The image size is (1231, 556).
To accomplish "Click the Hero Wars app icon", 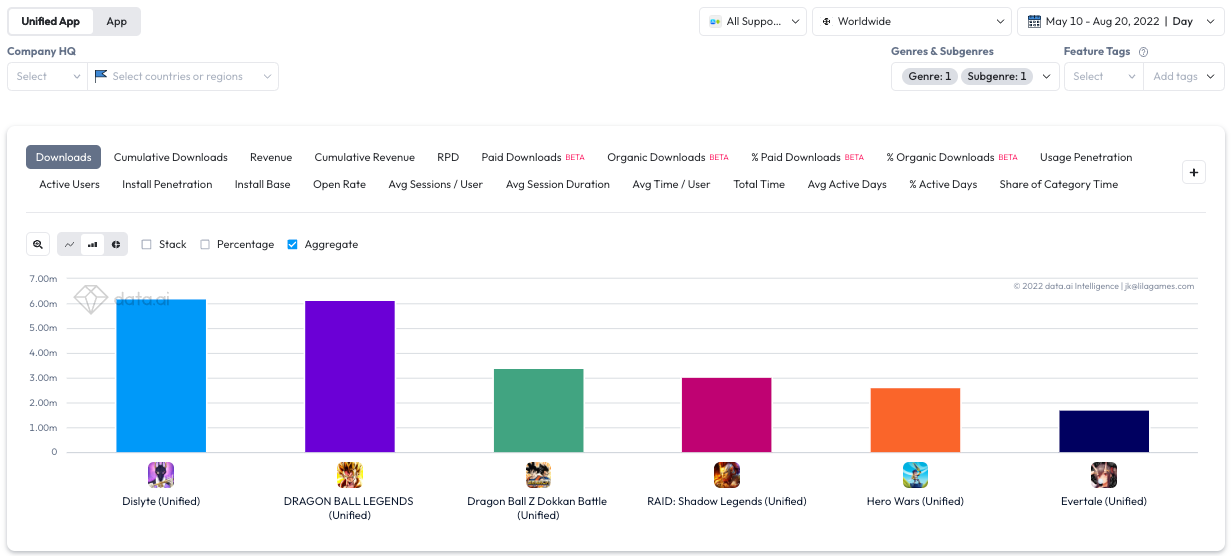I will tap(915, 475).
